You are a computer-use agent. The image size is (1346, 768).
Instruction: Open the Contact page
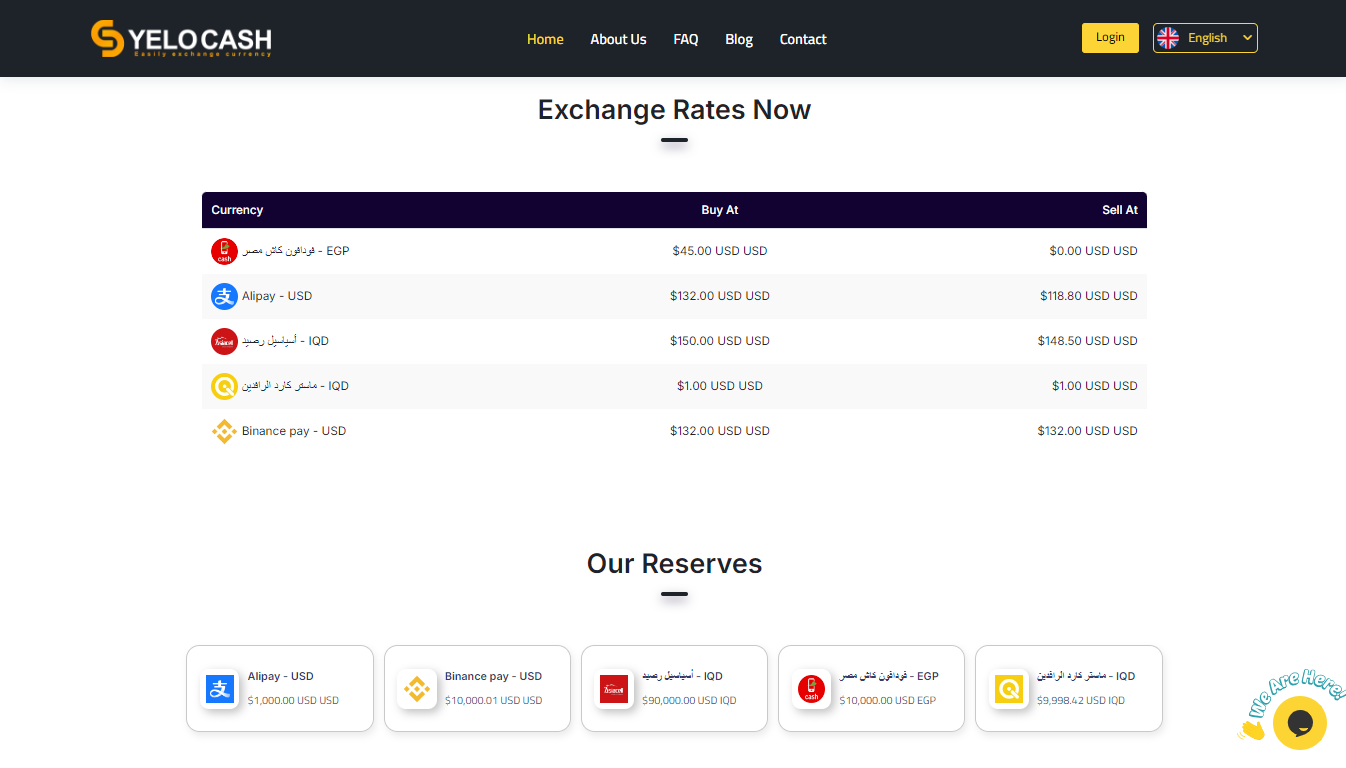(x=803, y=39)
